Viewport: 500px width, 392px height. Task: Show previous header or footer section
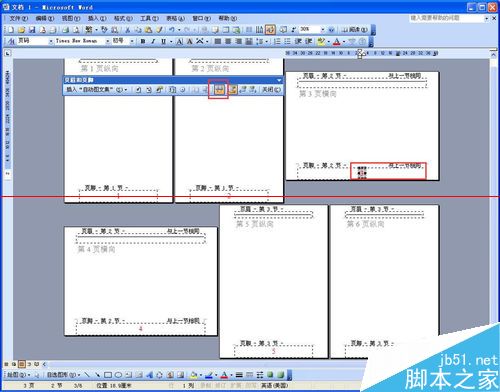tap(243, 90)
